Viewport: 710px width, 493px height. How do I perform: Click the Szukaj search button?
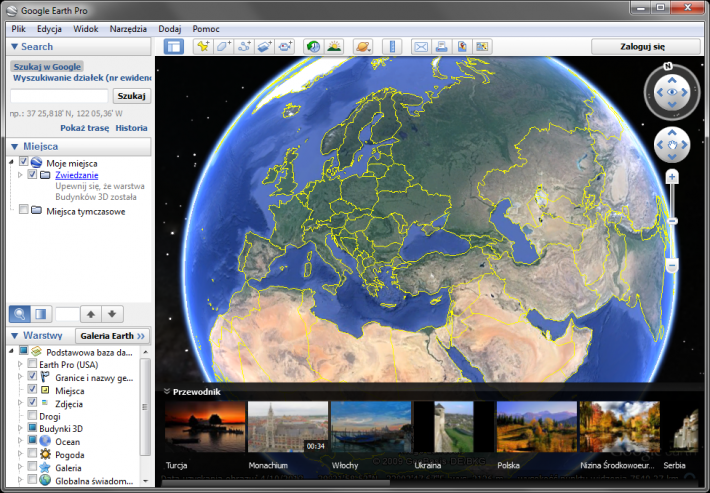[x=131, y=96]
